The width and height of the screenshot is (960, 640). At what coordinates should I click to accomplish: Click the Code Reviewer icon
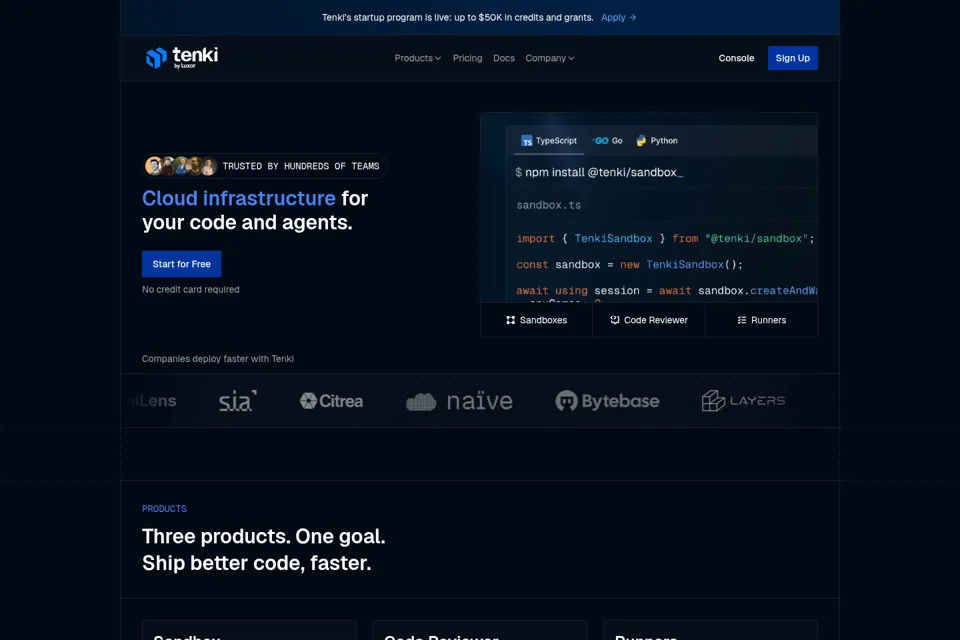click(615, 320)
